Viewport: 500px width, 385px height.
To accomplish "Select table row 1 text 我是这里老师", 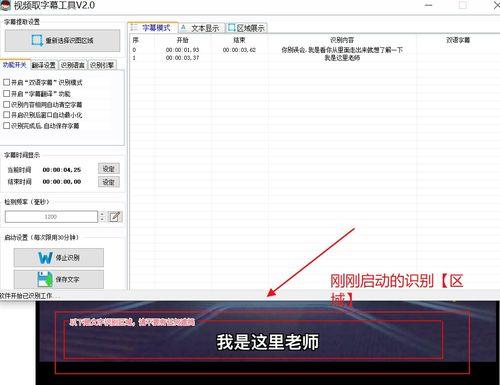I will click(x=342, y=58).
